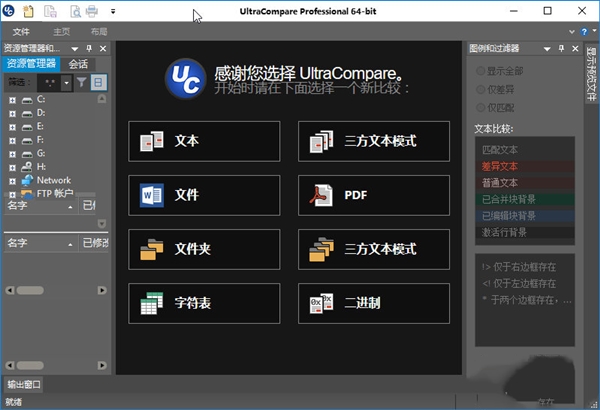Open the 显示被选文件 vertical side tab

591,74
